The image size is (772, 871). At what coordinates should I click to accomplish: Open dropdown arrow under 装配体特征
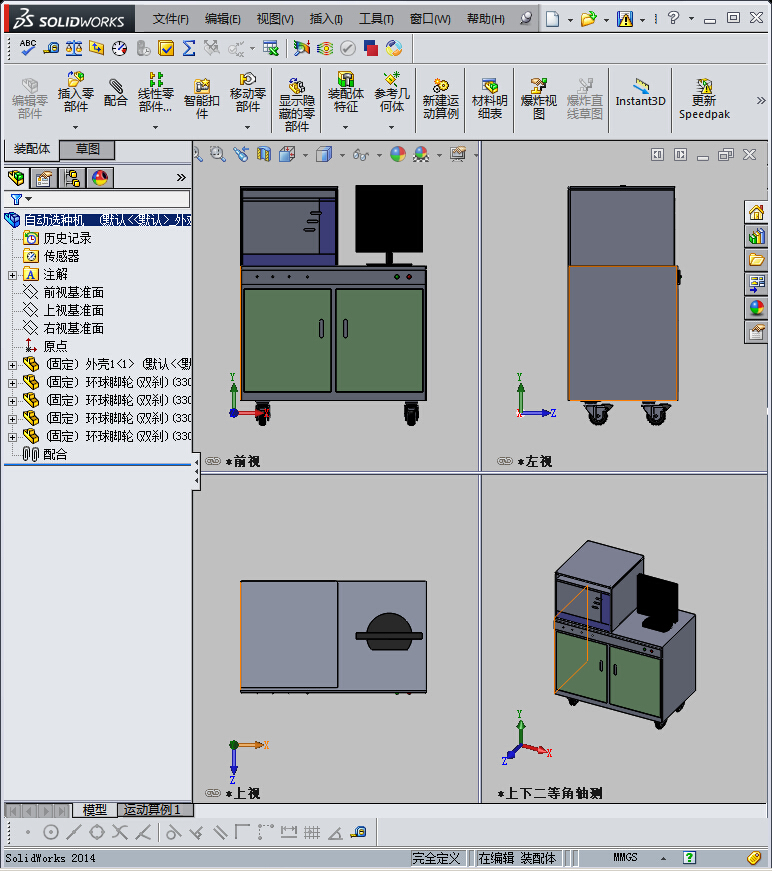[345, 127]
